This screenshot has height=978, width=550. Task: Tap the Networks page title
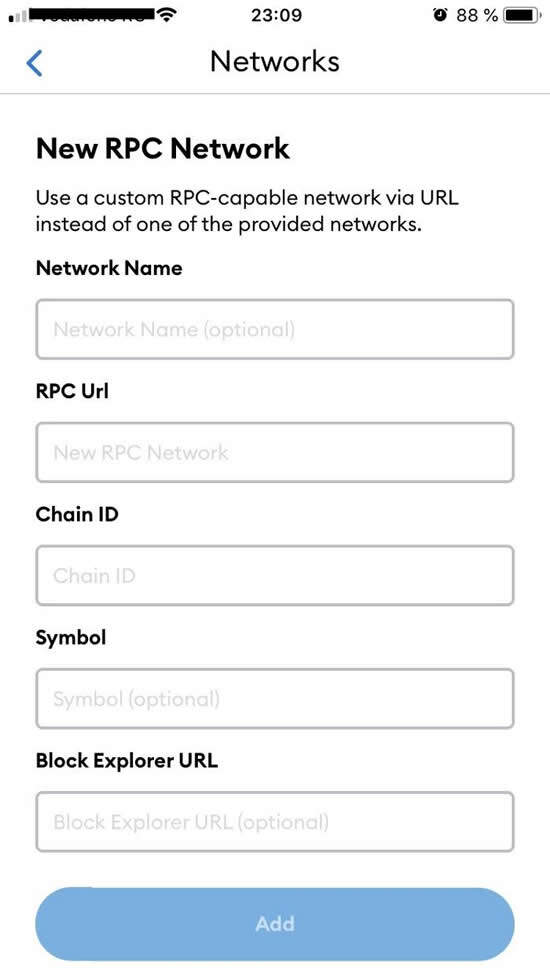pos(275,62)
